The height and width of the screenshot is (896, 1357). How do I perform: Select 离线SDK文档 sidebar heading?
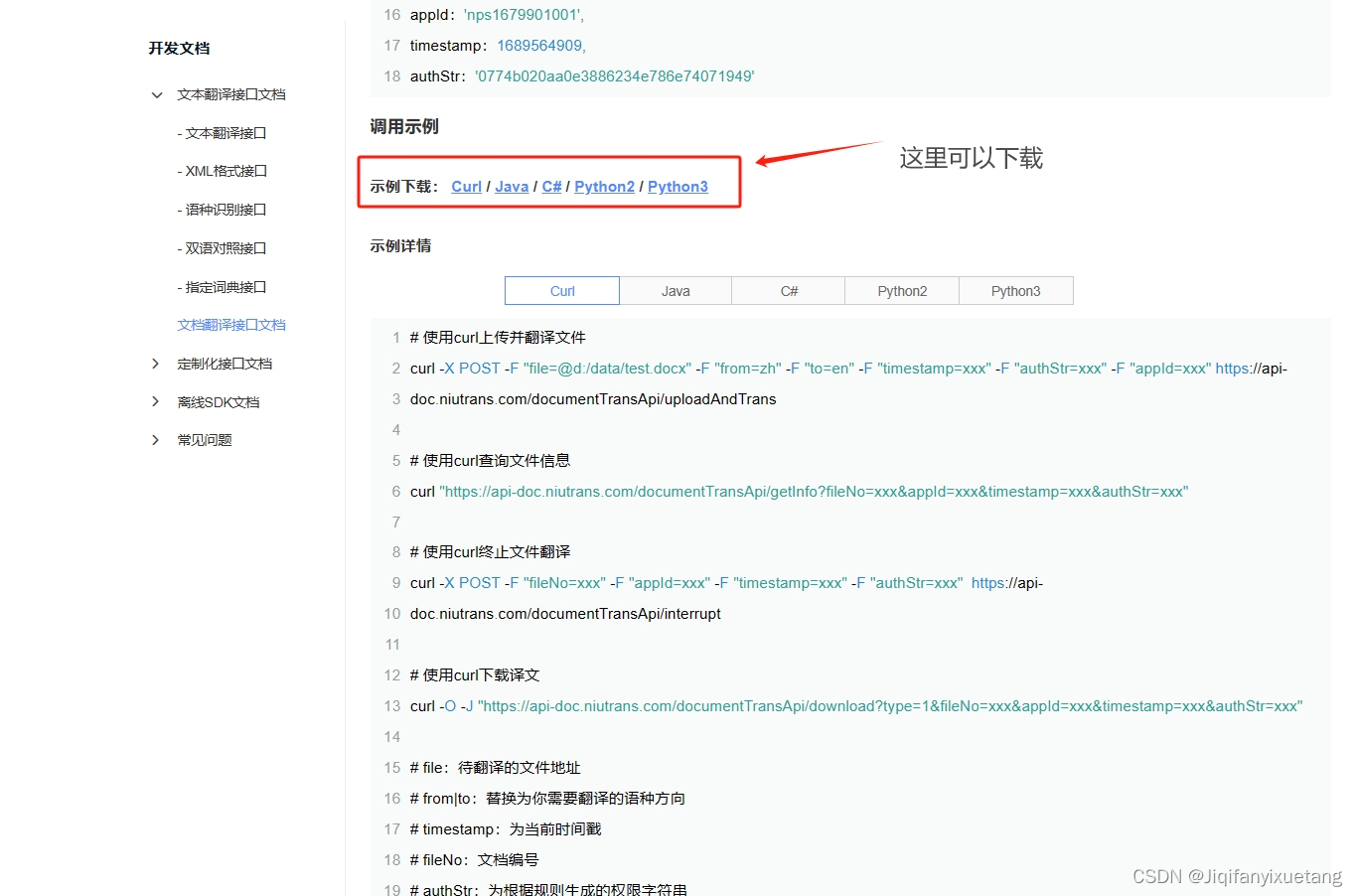(x=219, y=402)
